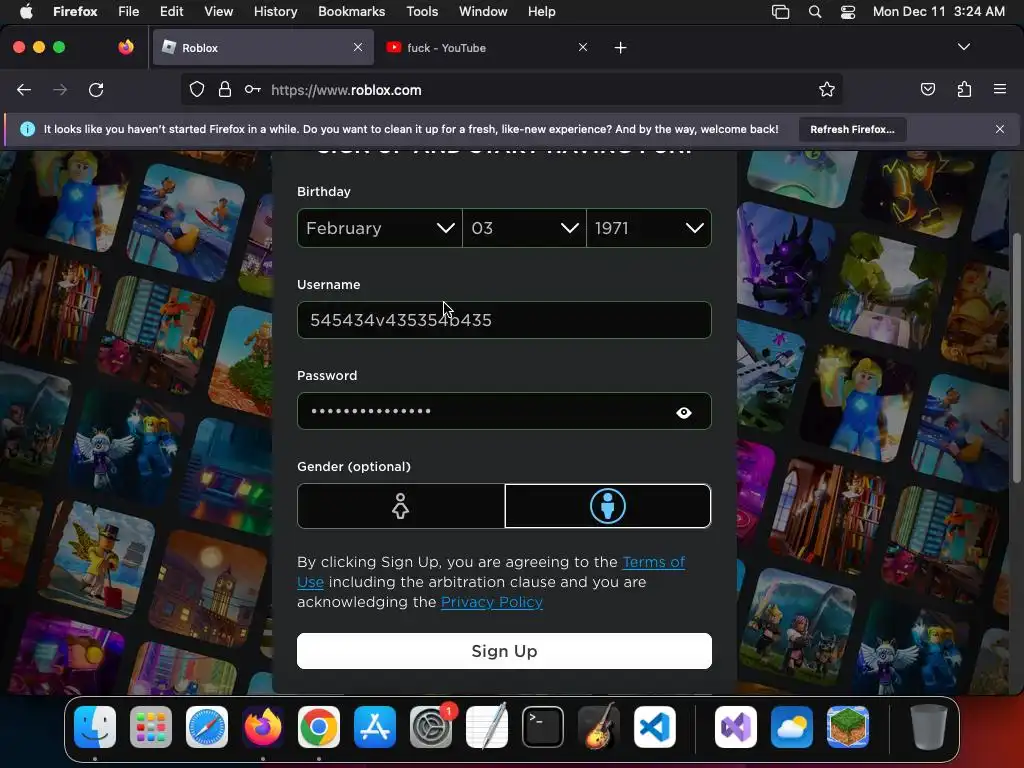1024x768 pixels.
Task: Open the Apple menu
Action: [x=26, y=12]
